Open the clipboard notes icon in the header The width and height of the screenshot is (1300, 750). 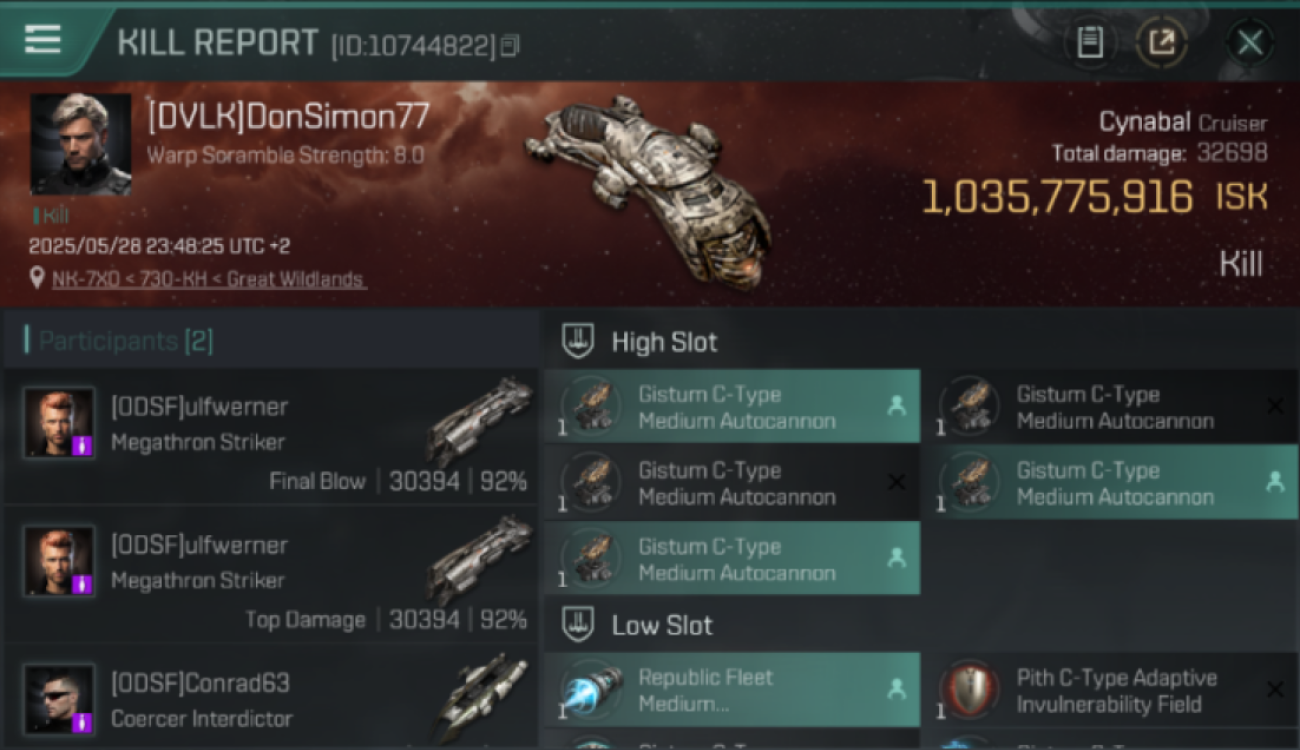[x=1089, y=43]
